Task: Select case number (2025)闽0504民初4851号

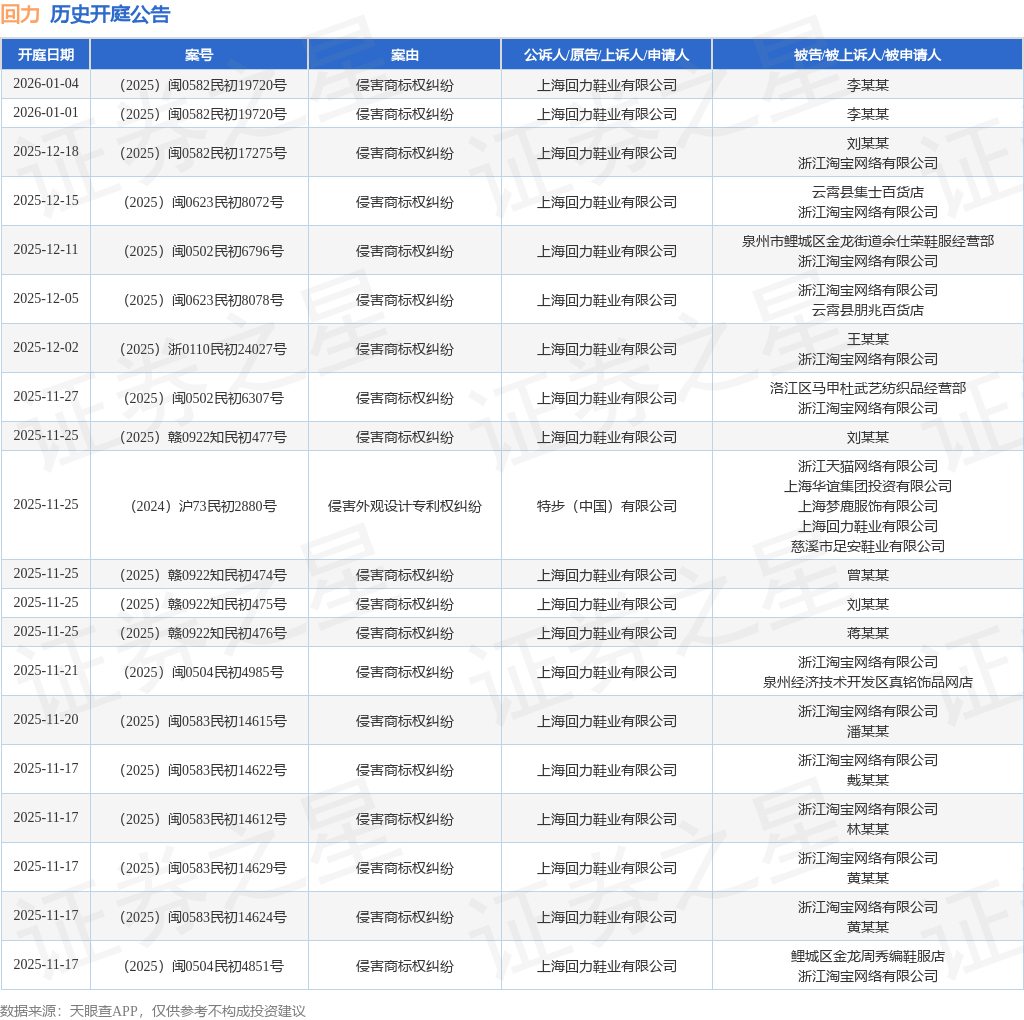Action: [x=203, y=966]
